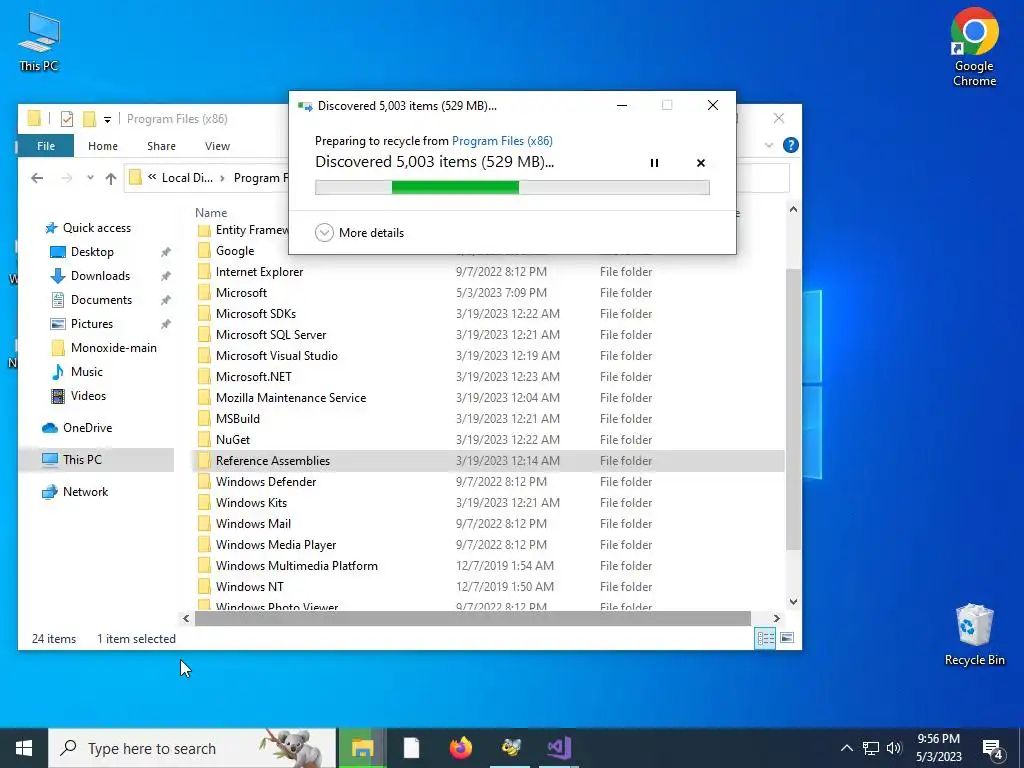Open the Share ribbon tab
1024x768 pixels.
[161, 146]
